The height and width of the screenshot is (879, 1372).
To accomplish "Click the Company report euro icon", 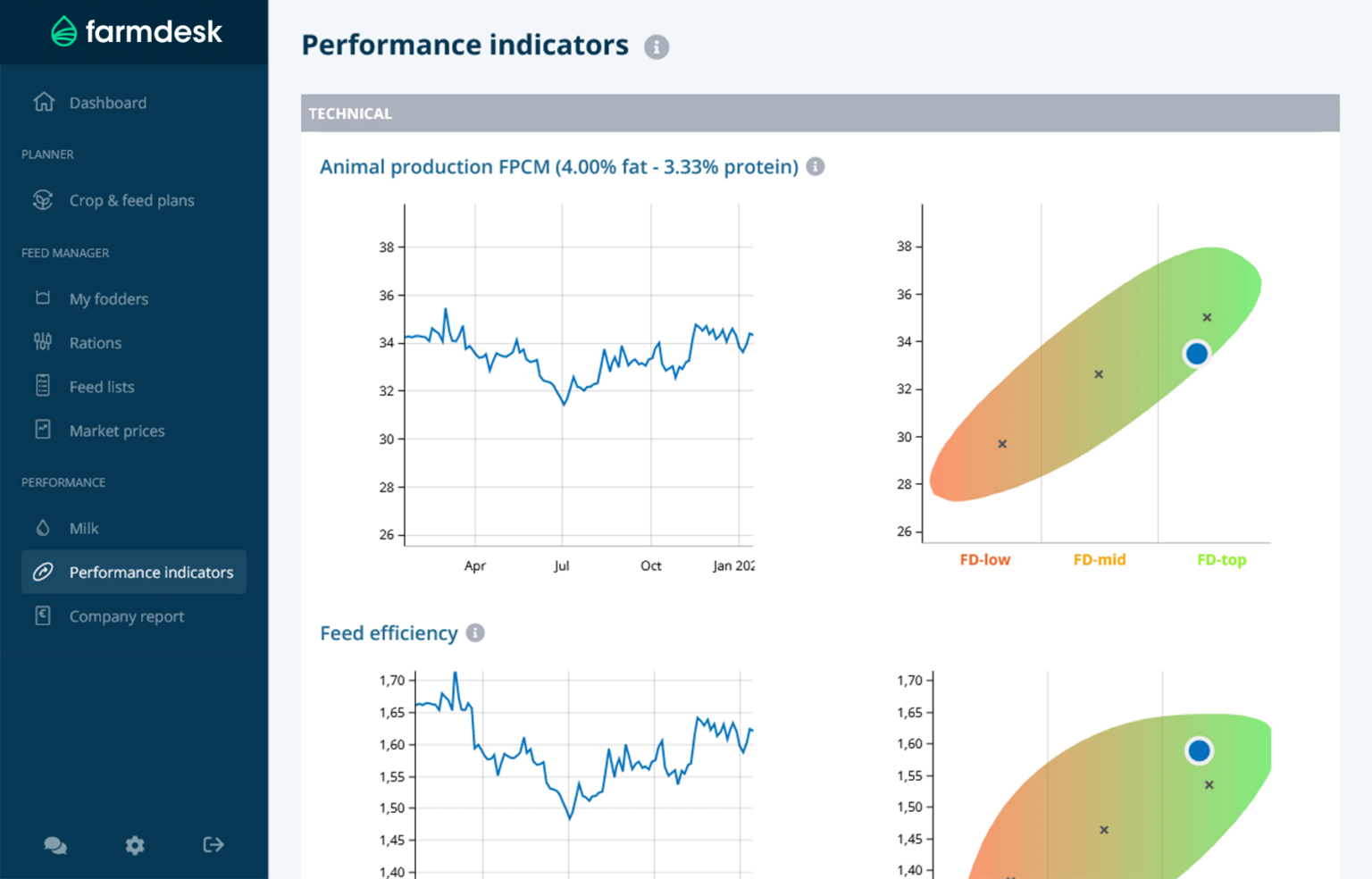I will 43,615.
